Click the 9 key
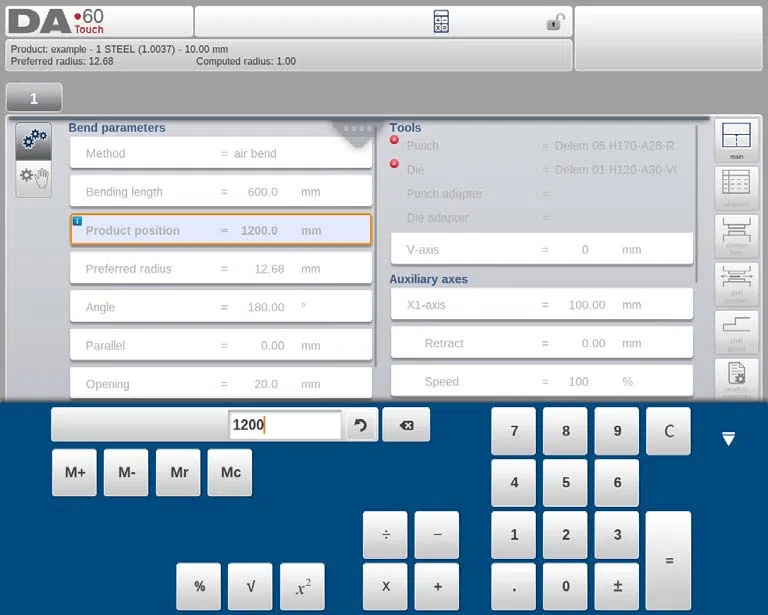The image size is (768, 615). pos(617,431)
